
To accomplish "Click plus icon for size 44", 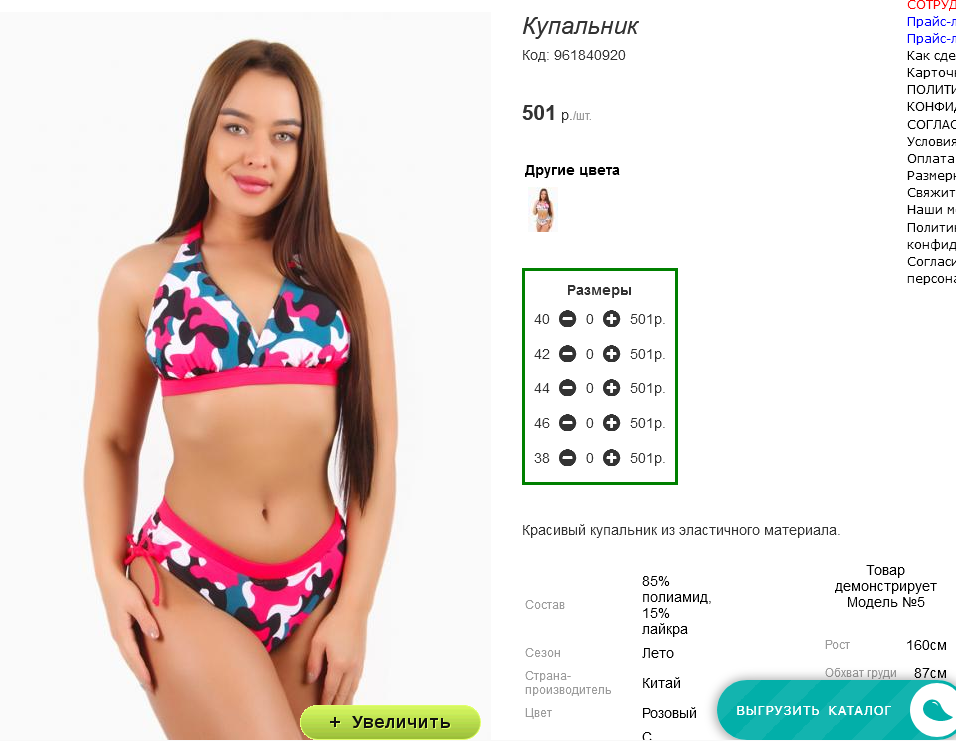I will tap(611, 388).
